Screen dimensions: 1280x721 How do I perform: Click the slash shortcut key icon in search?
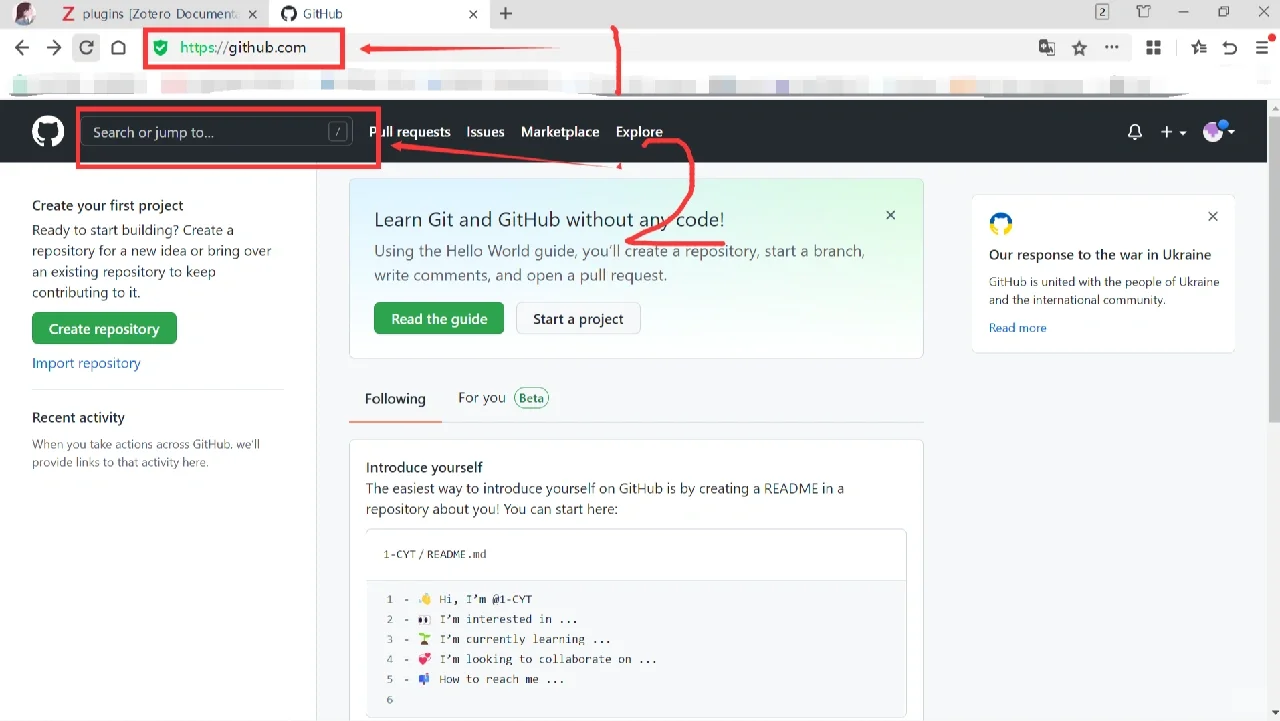click(x=338, y=132)
